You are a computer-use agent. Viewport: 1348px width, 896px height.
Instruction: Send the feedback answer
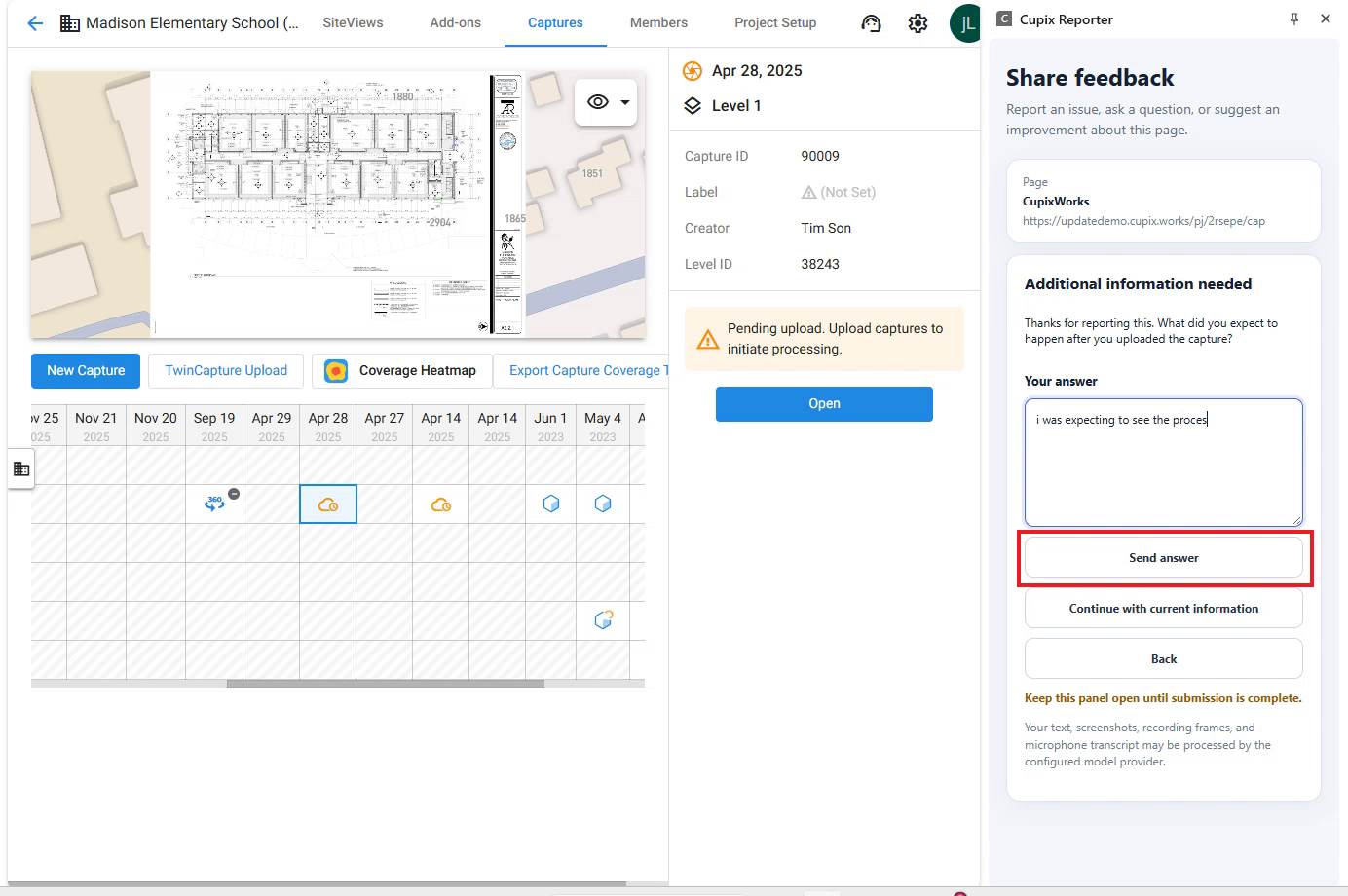click(1163, 558)
